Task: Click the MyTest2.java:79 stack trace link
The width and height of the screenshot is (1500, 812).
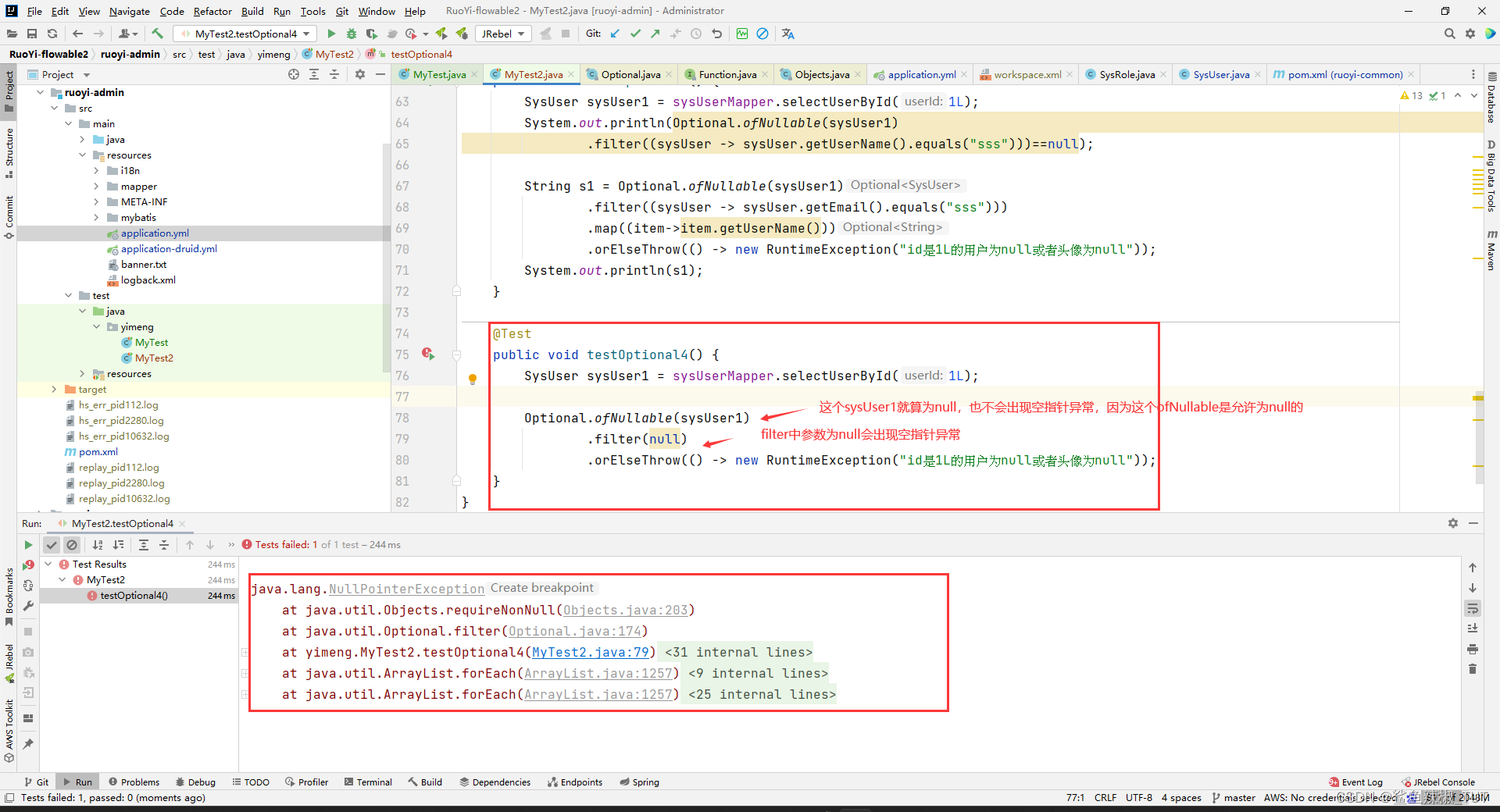Action: [591, 652]
